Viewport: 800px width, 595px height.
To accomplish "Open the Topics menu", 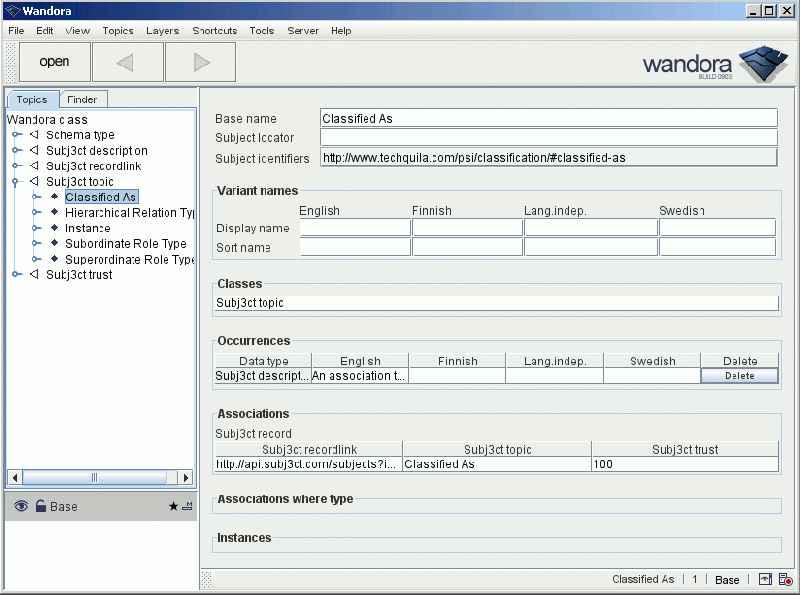I will pyautogui.click(x=117, y=30).
